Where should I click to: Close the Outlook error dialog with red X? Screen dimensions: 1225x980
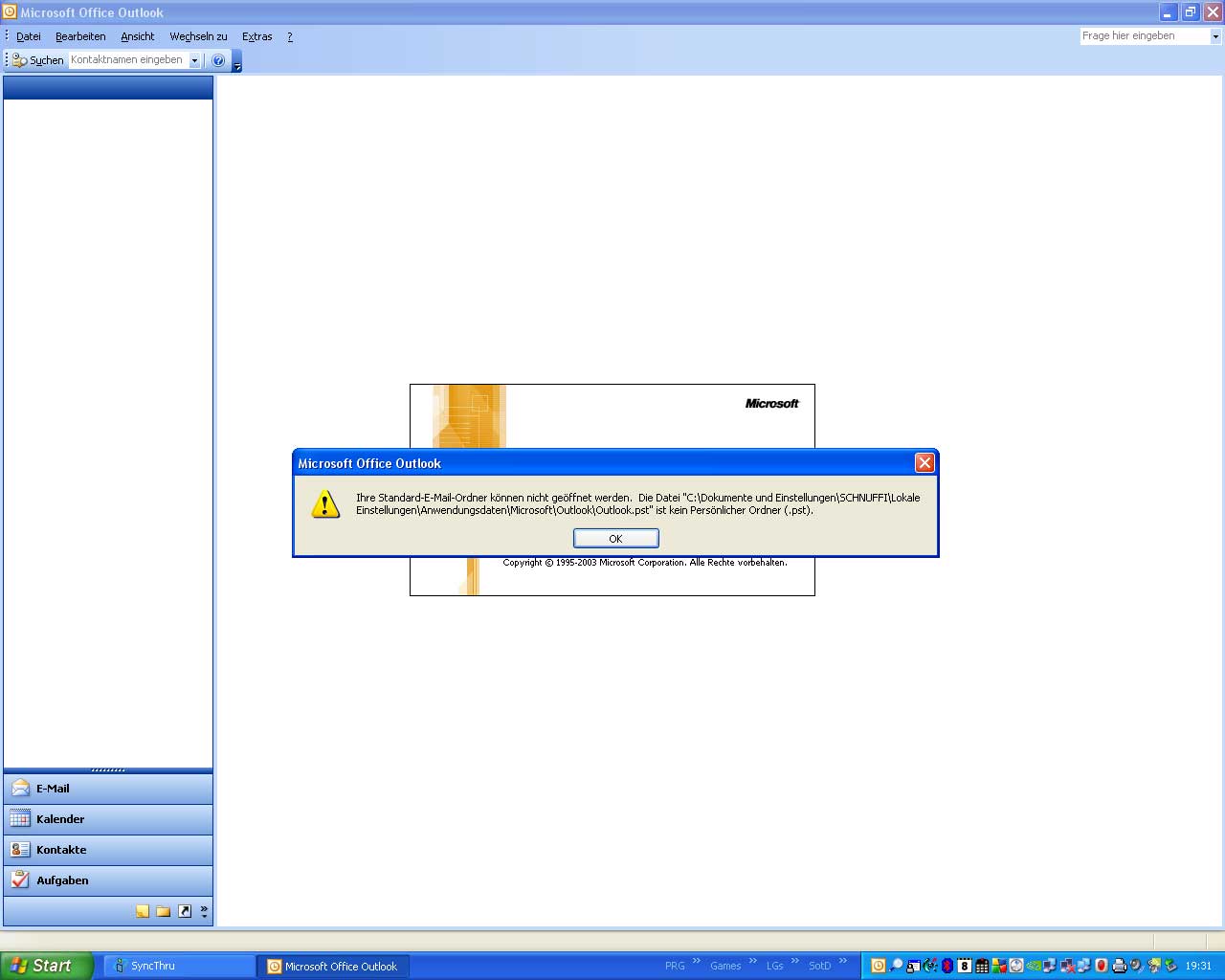[924, 463]
